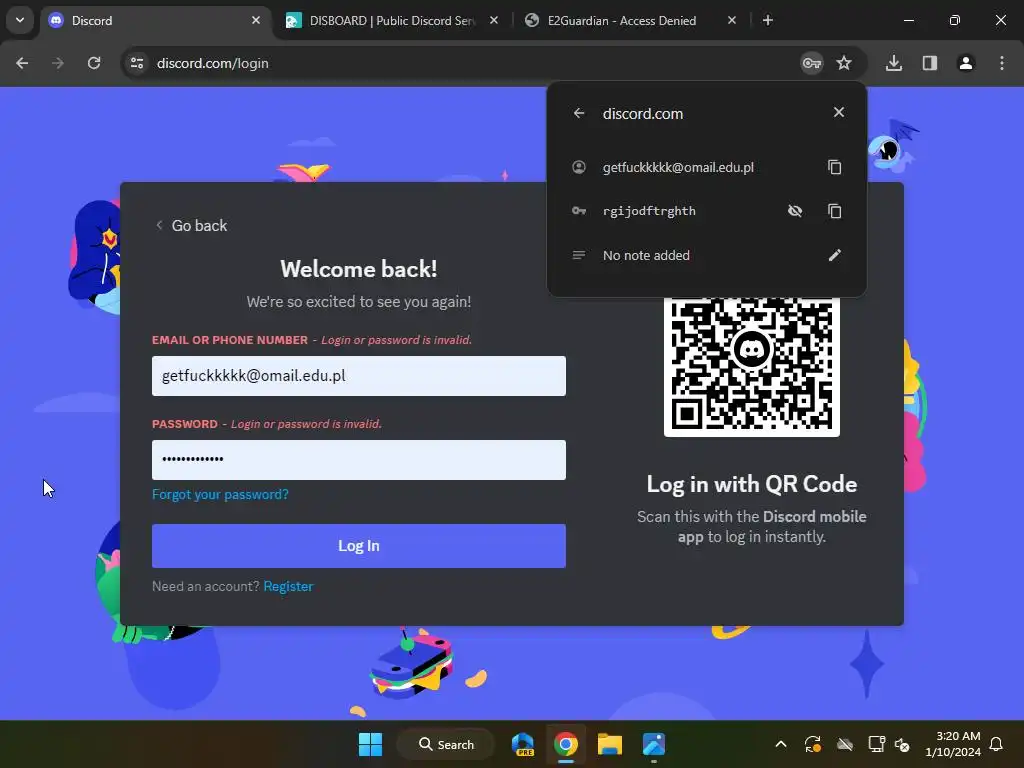Open Chrome from the taskbar

pos(566,744)
